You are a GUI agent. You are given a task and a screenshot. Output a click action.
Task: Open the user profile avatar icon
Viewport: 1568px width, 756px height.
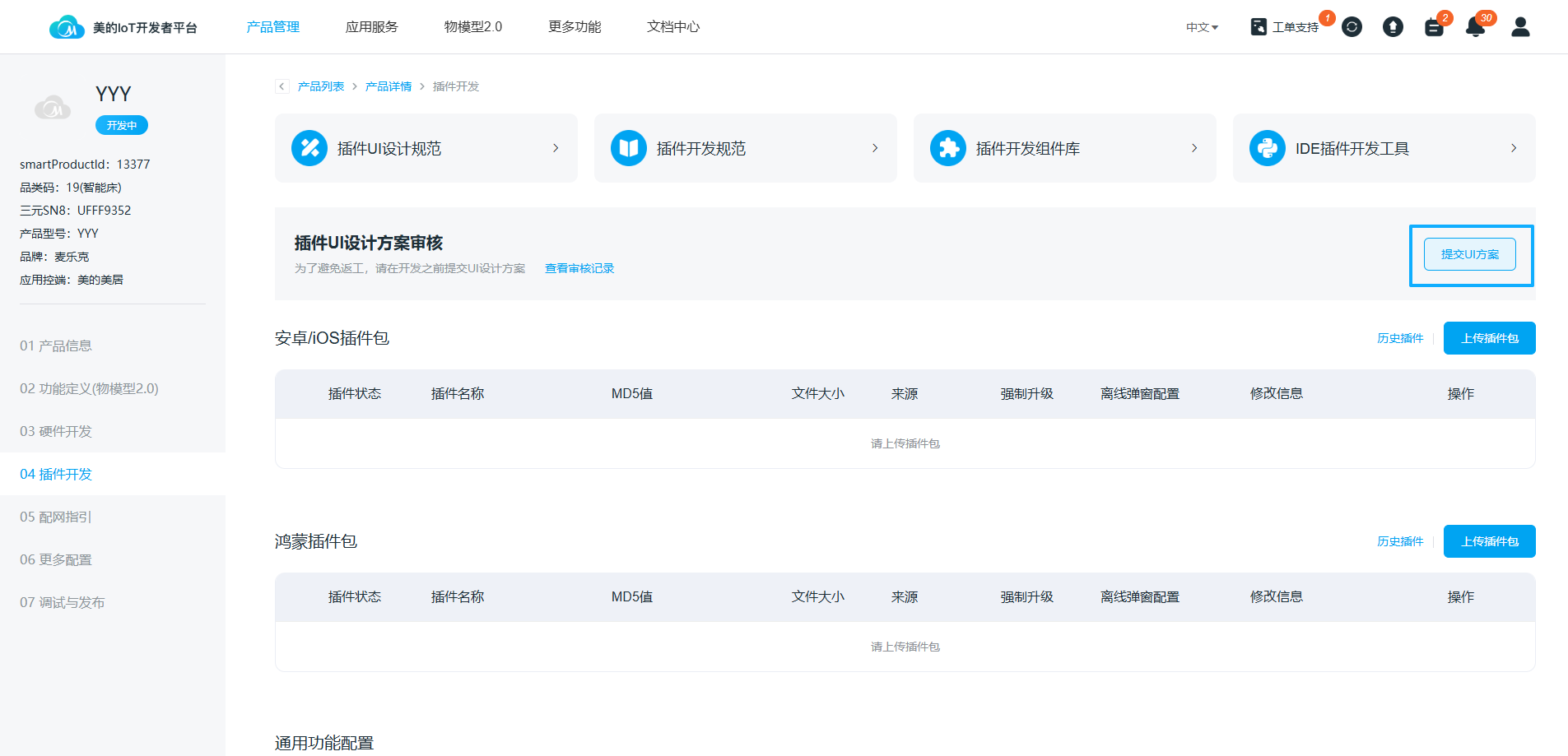point(1520,27)
